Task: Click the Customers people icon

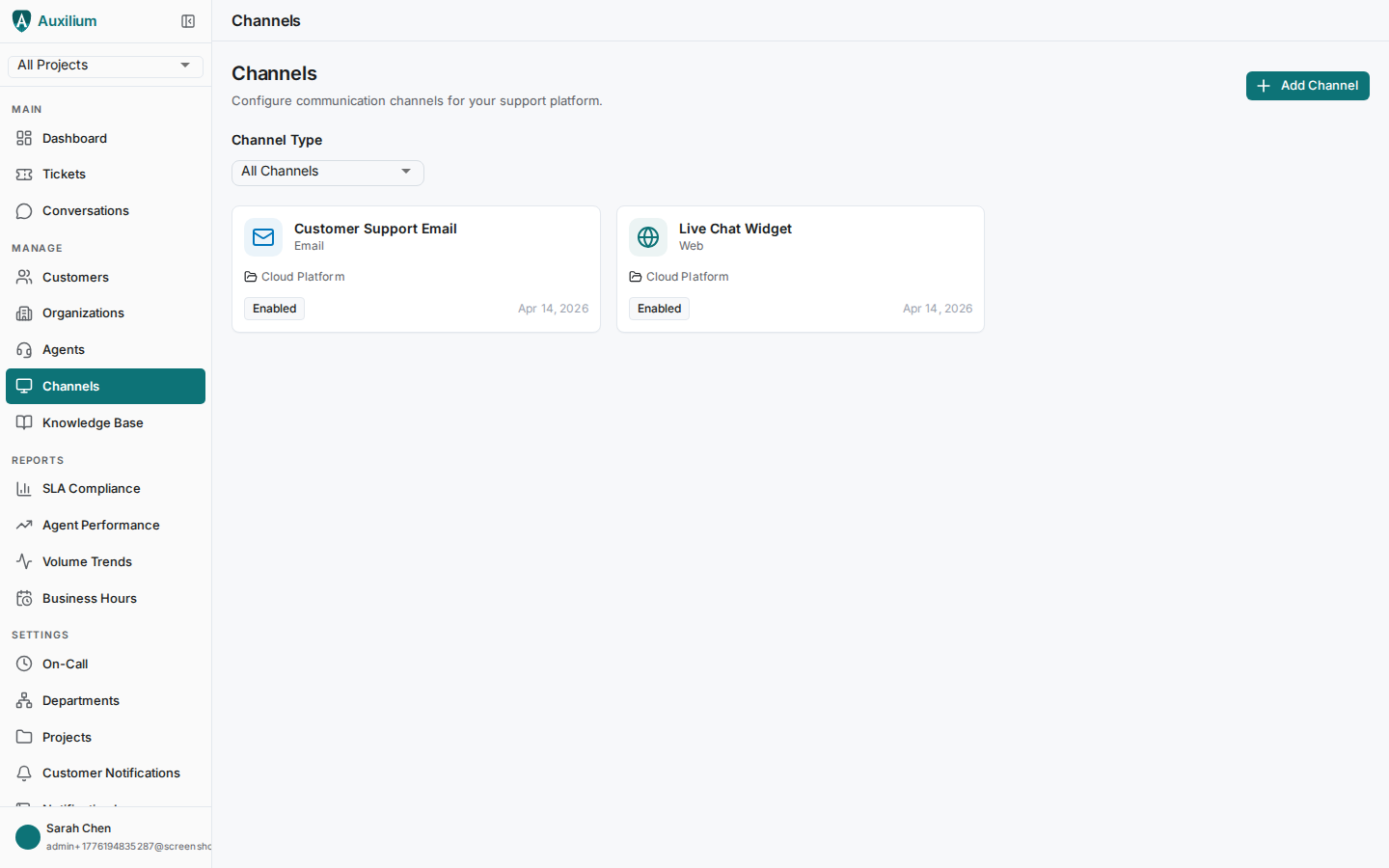Action: (23, 277)
